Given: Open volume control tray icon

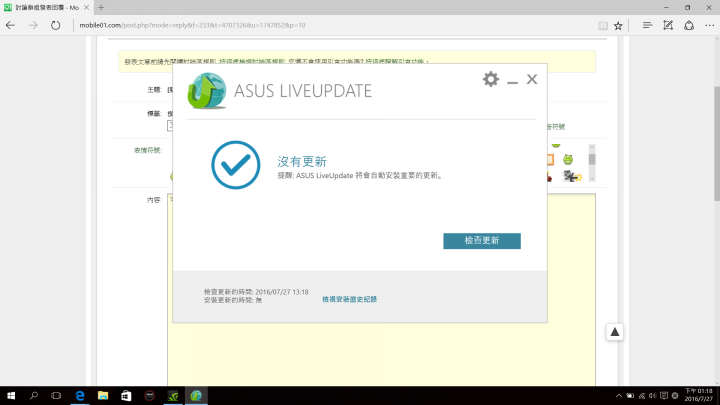Looking at the screenshot, I should (652, 395).
